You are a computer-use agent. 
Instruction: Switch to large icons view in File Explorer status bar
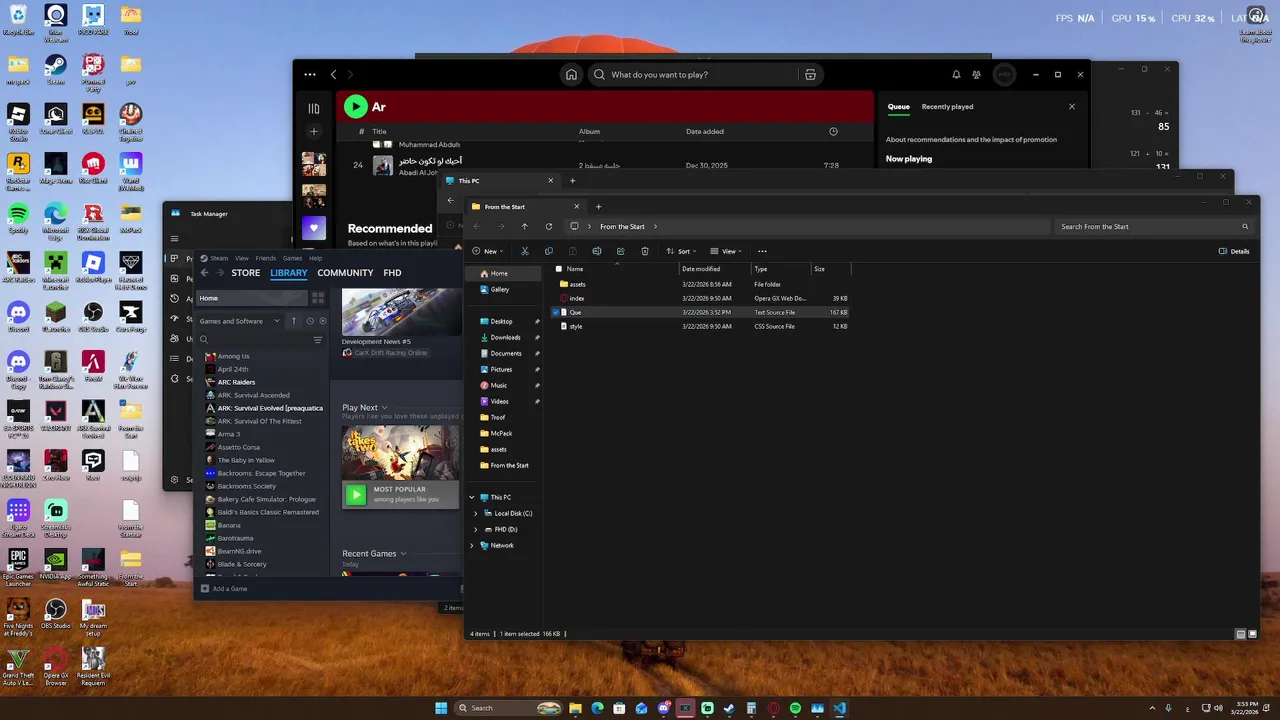[x=1252, y=634]
